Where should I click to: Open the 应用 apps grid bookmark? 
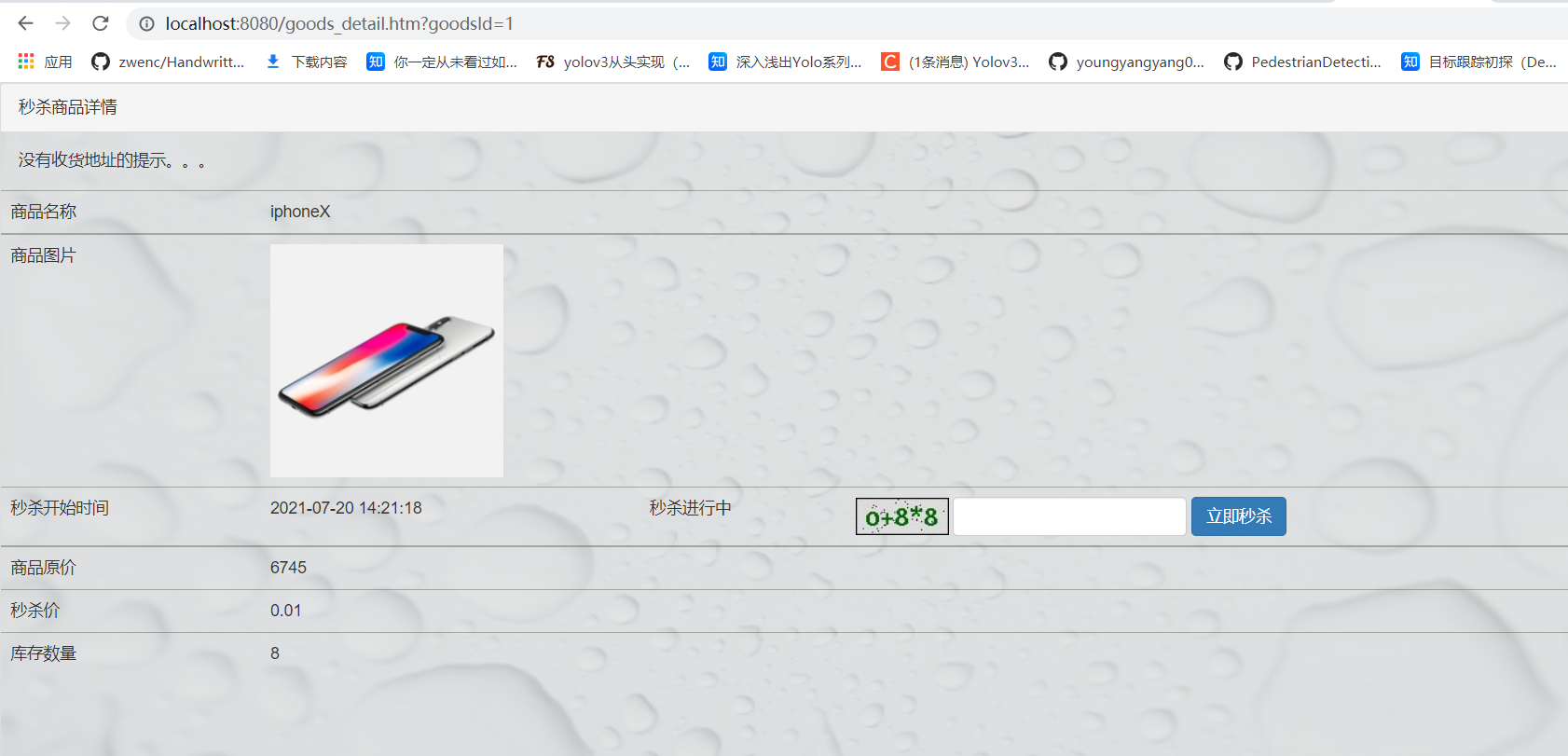(45, 62)
